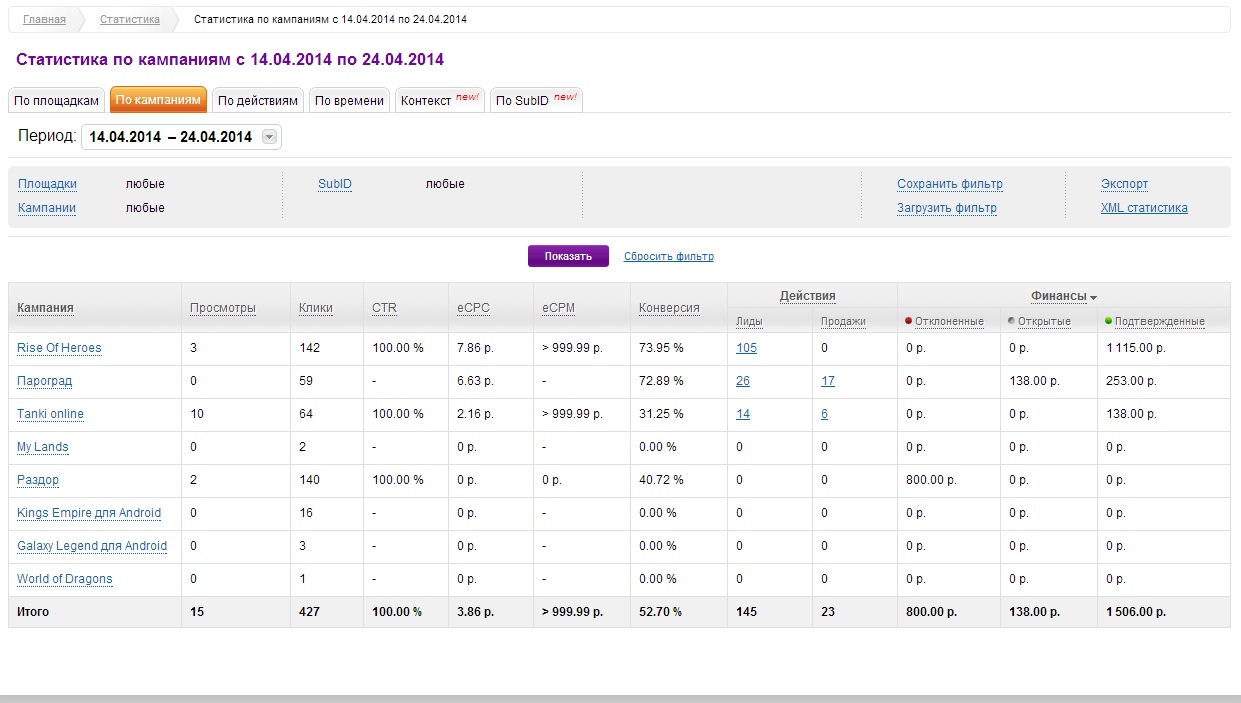Click the 105 leads value for Rise Of Heroes
This screenshot has width=1241, height=703.
point(746,348)
